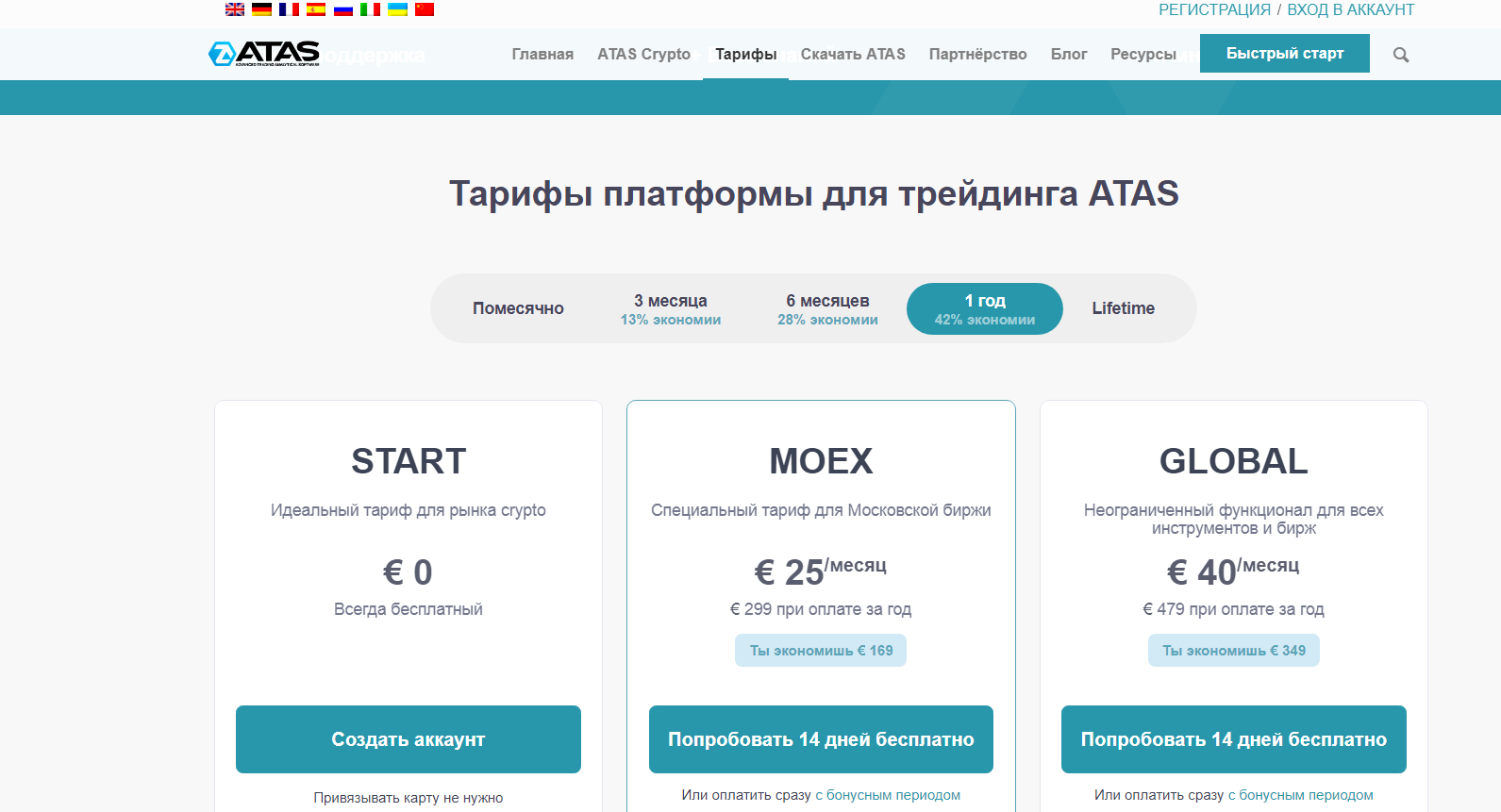Open the РЕГИСТРАЦИЯ link

[x=1214, y=9]
